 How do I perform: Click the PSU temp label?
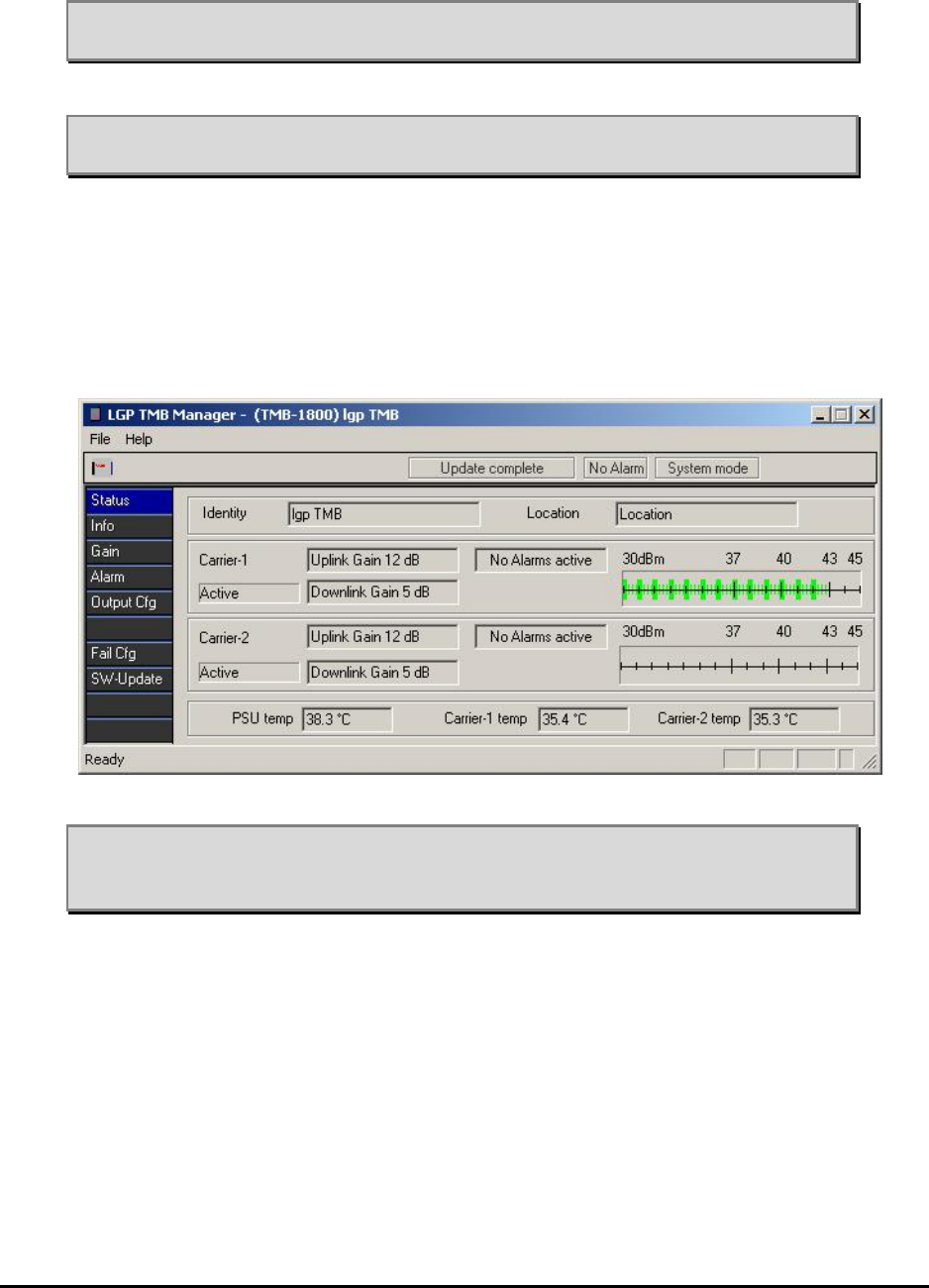[x=262, y=718]
